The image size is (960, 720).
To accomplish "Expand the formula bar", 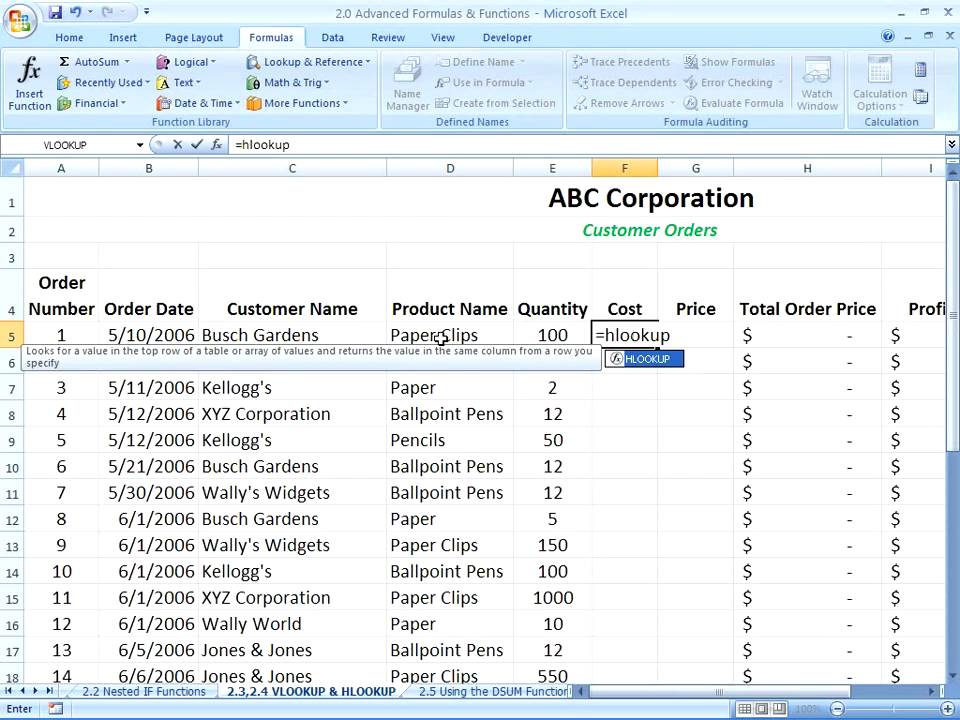I will [951, 144].
